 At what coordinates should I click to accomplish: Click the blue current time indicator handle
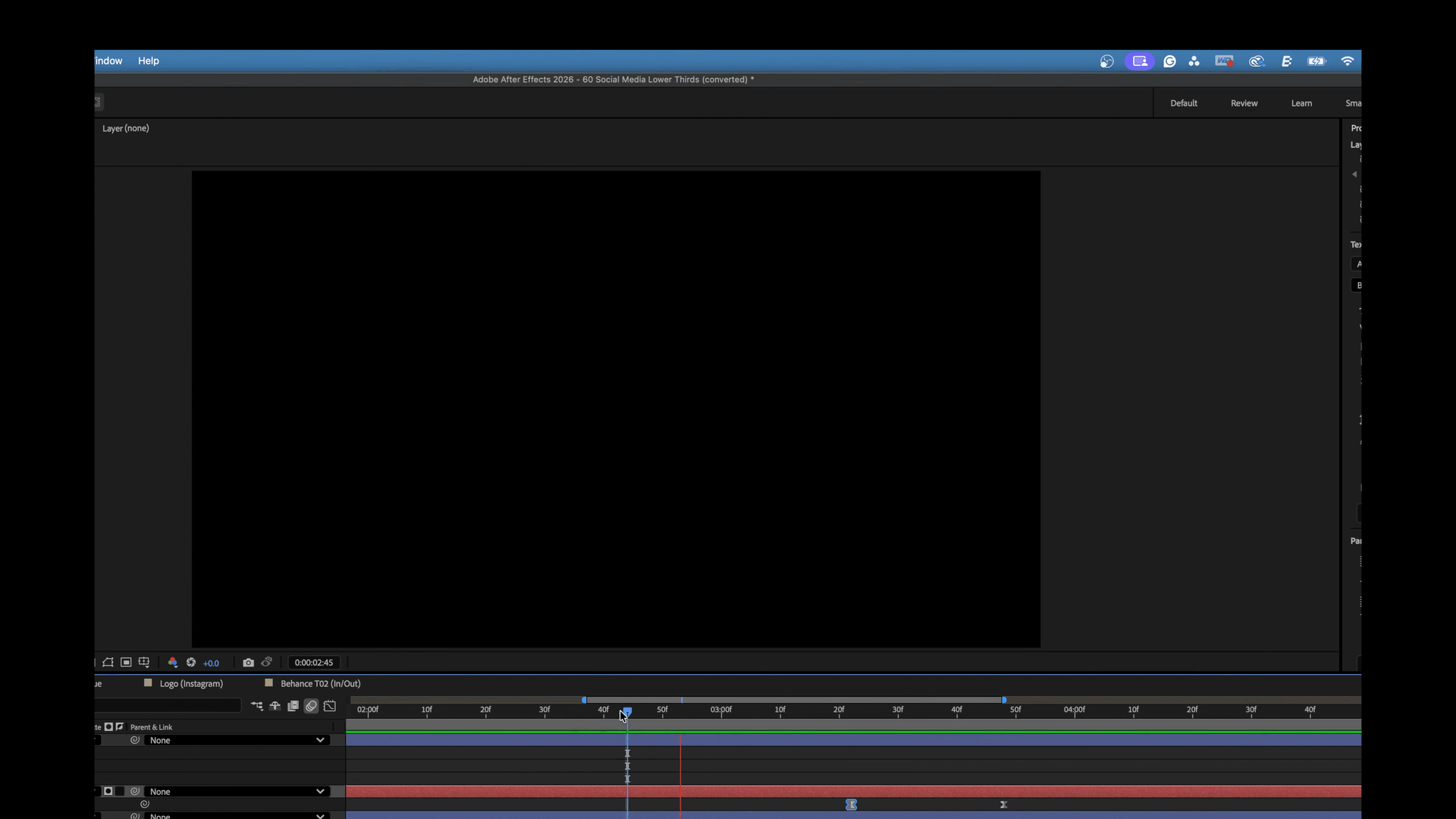(x=627, y=711)
